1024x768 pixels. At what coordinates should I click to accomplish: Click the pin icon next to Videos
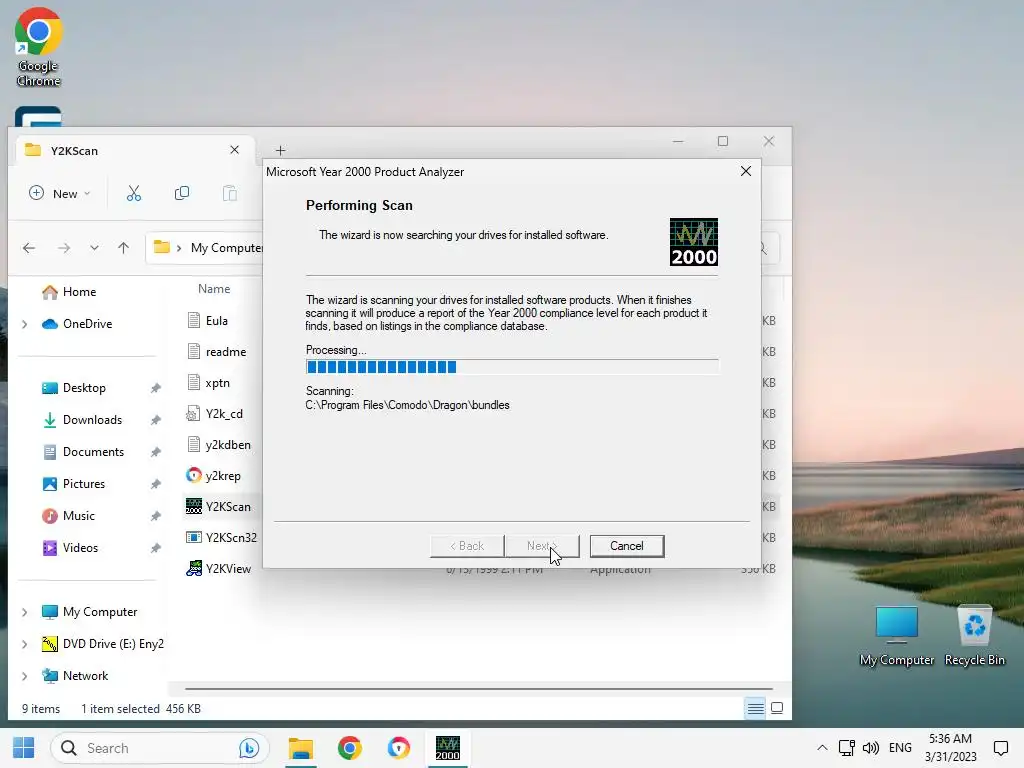[x=155, y=548]
